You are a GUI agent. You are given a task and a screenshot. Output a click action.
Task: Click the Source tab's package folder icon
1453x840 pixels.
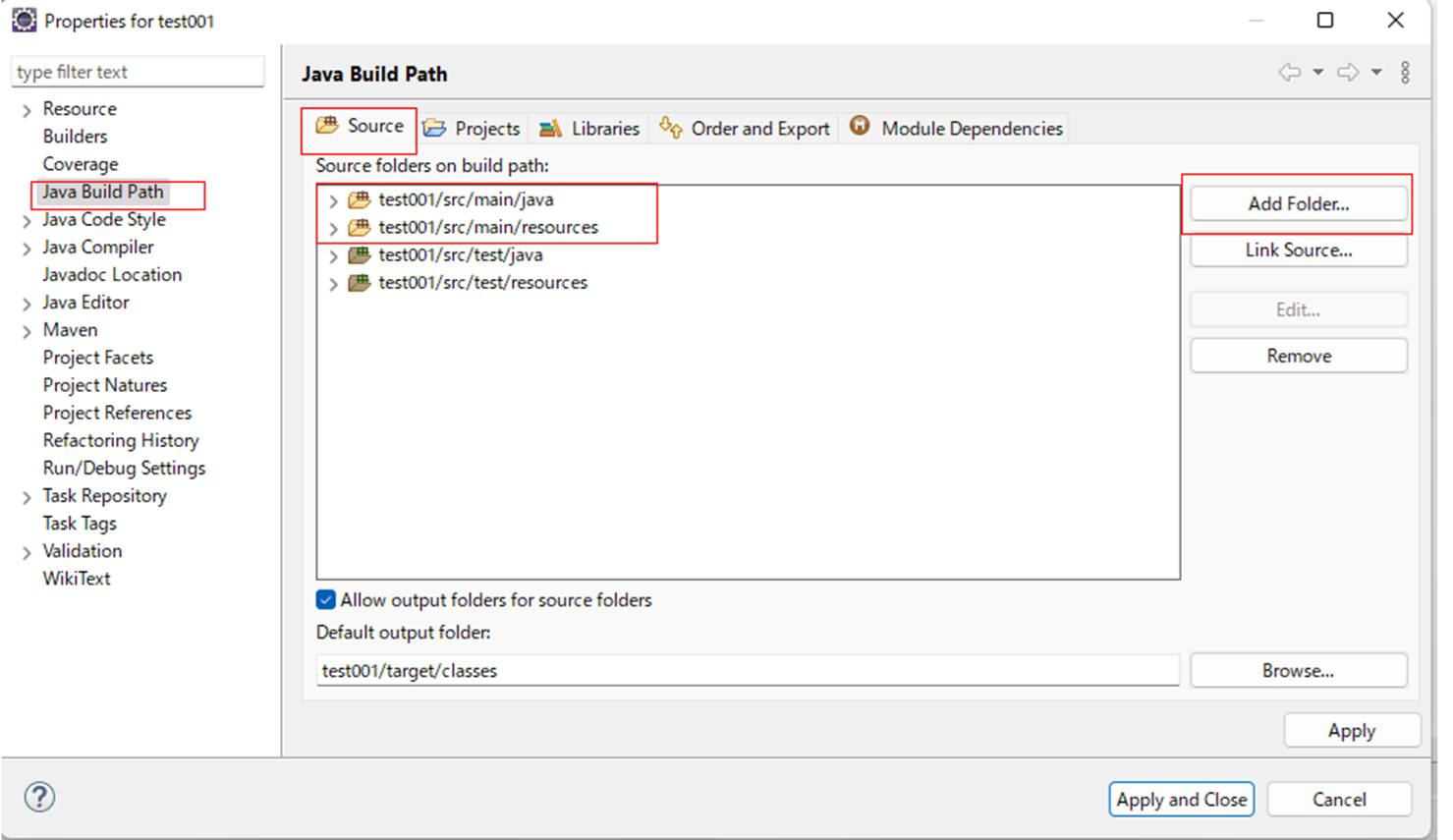[329, 127]
